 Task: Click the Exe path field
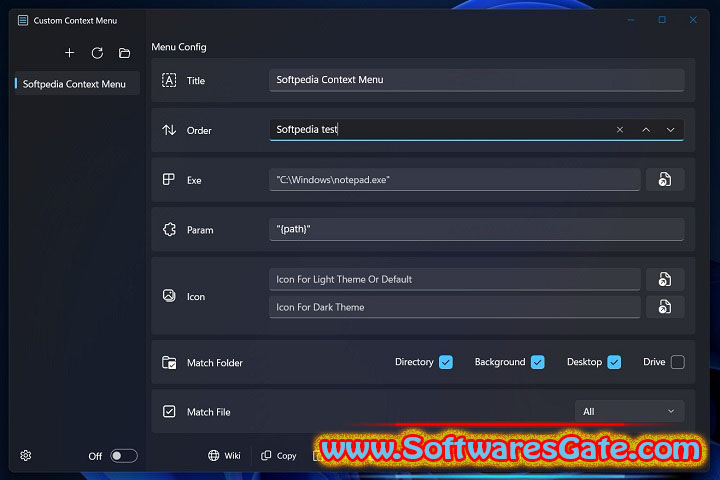[455, 180]
